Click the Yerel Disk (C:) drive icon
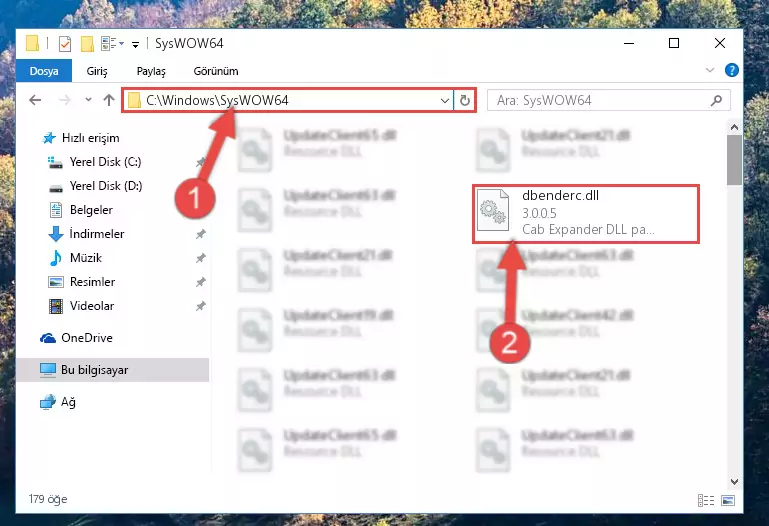The width and height of the screenshot is (769, 526). tap(55, 162)
